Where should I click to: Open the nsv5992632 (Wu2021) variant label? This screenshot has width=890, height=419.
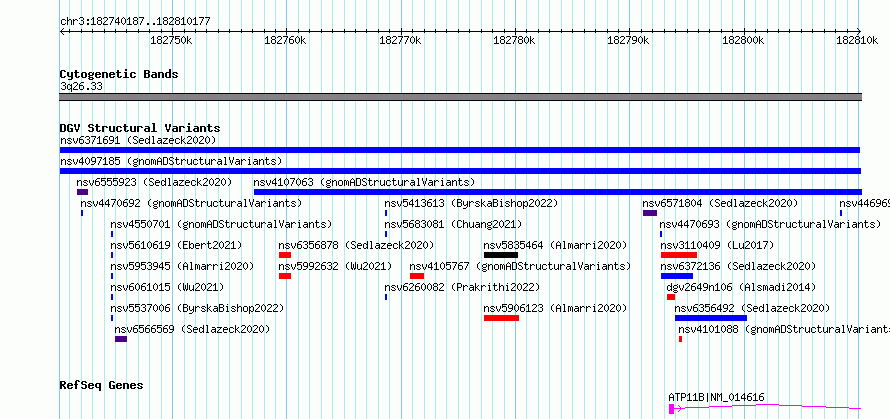pyautogui.click(x=335, y=266)
